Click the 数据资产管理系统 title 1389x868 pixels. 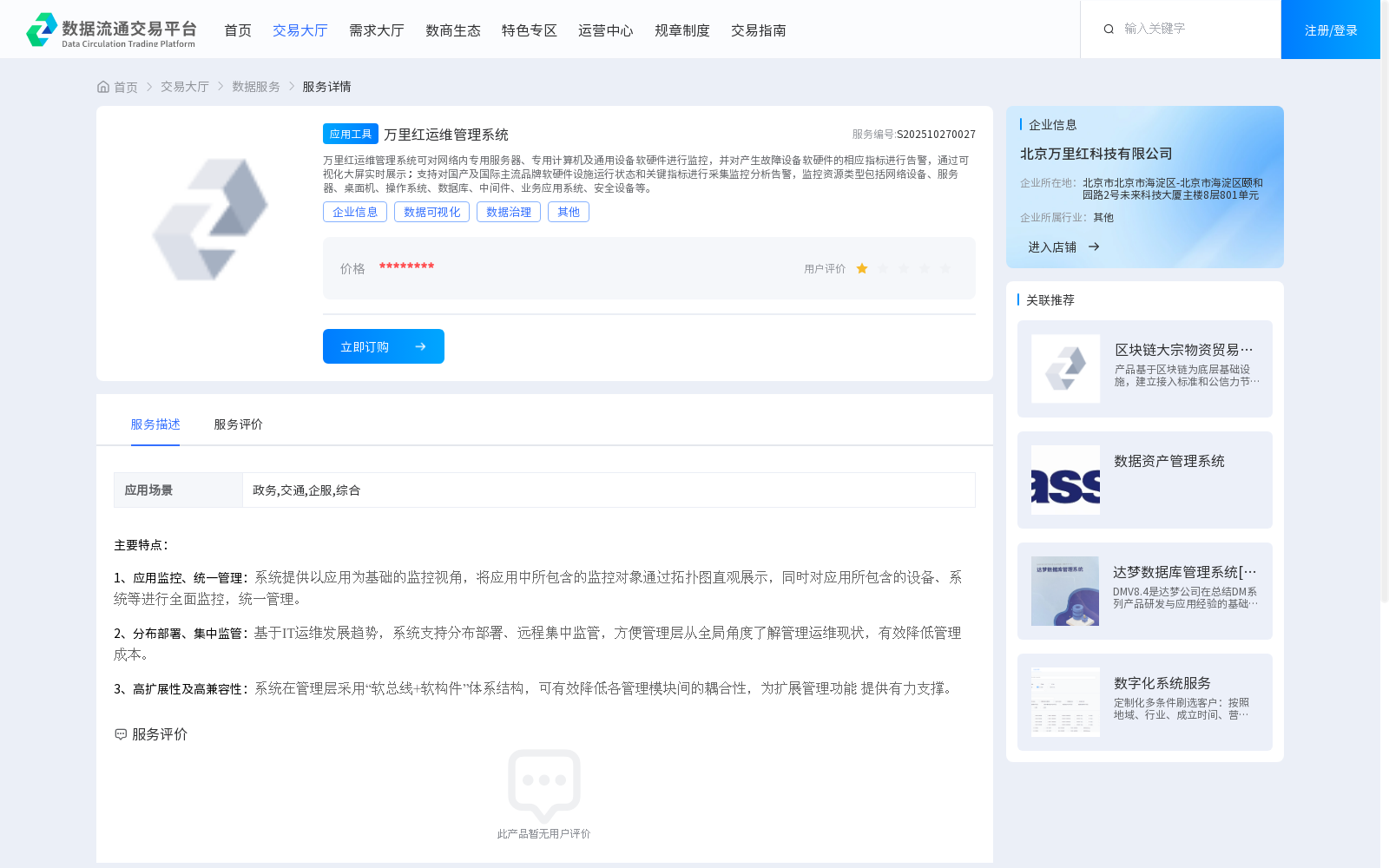(x=1169, y=461)
